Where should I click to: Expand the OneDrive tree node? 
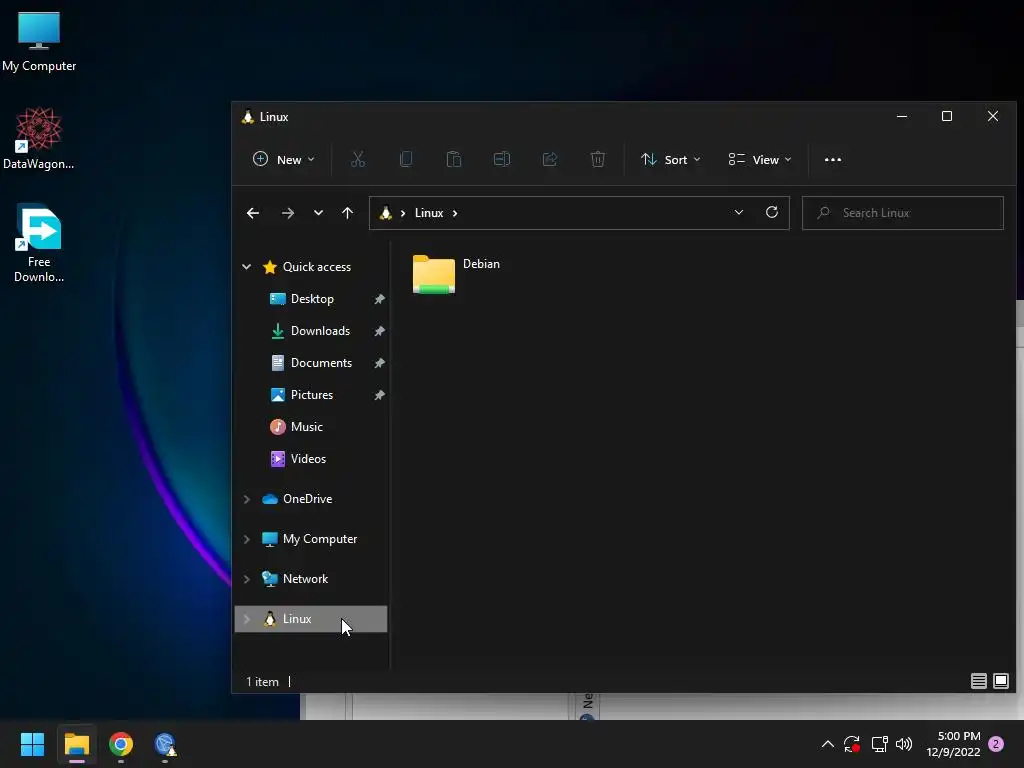247,499
